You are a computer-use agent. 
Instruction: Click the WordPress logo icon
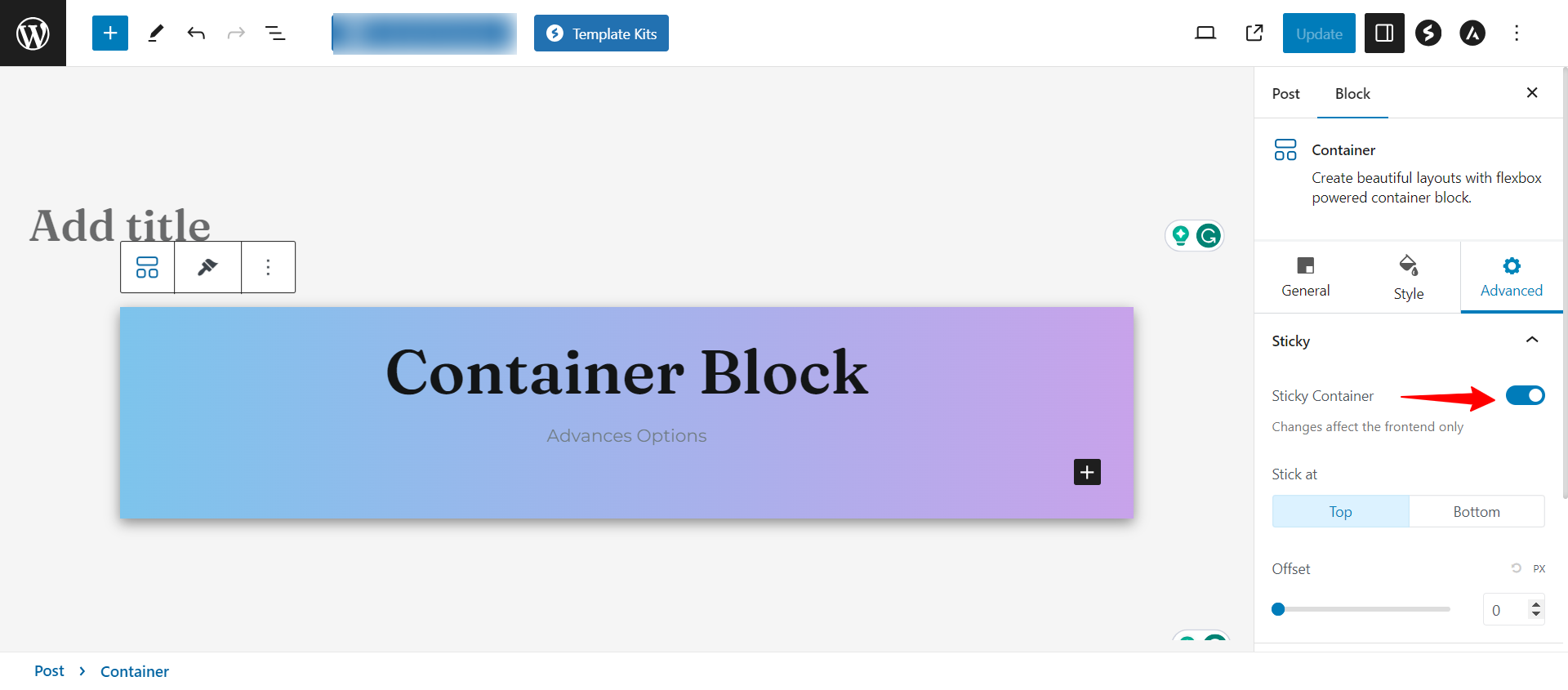(x=33, y=33)
